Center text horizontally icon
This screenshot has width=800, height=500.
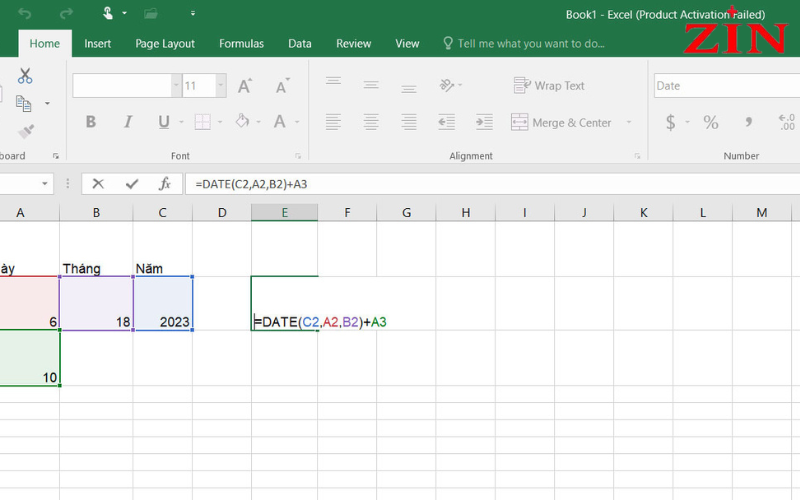pos(371,122)
